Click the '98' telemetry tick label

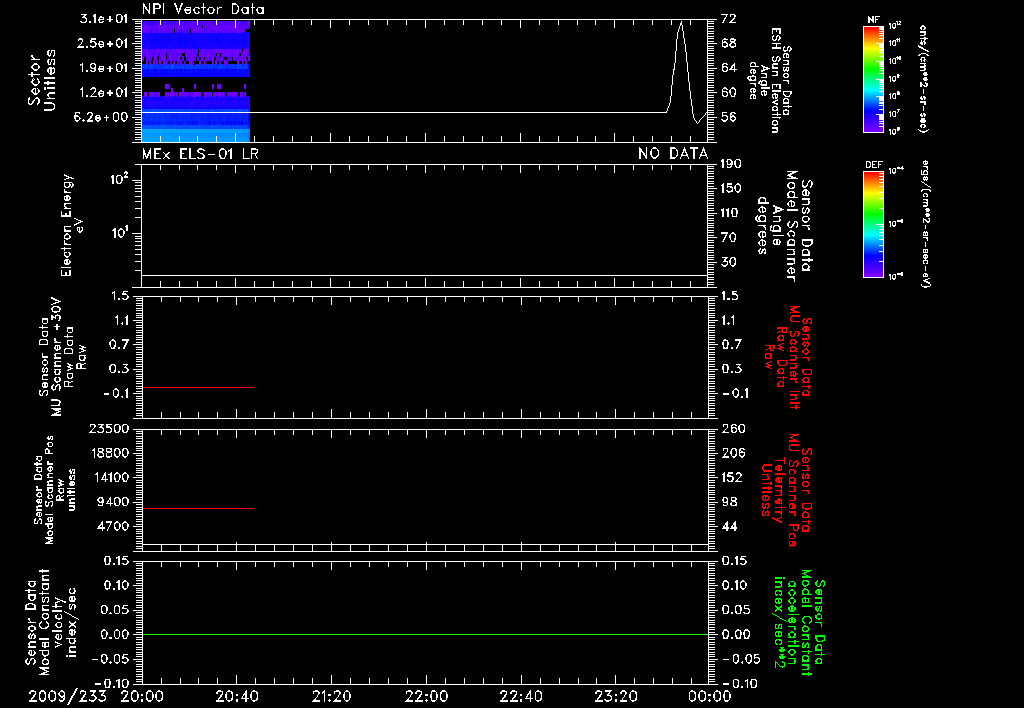coord(729,502)
